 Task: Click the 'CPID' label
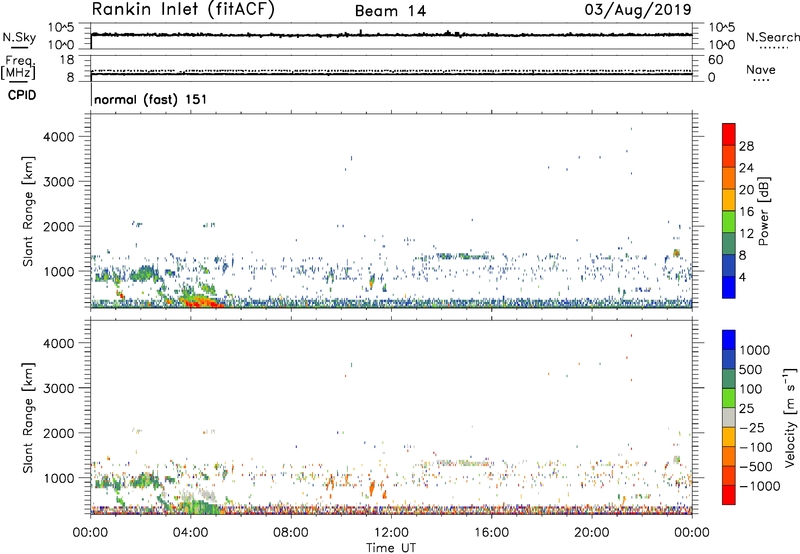22,95
